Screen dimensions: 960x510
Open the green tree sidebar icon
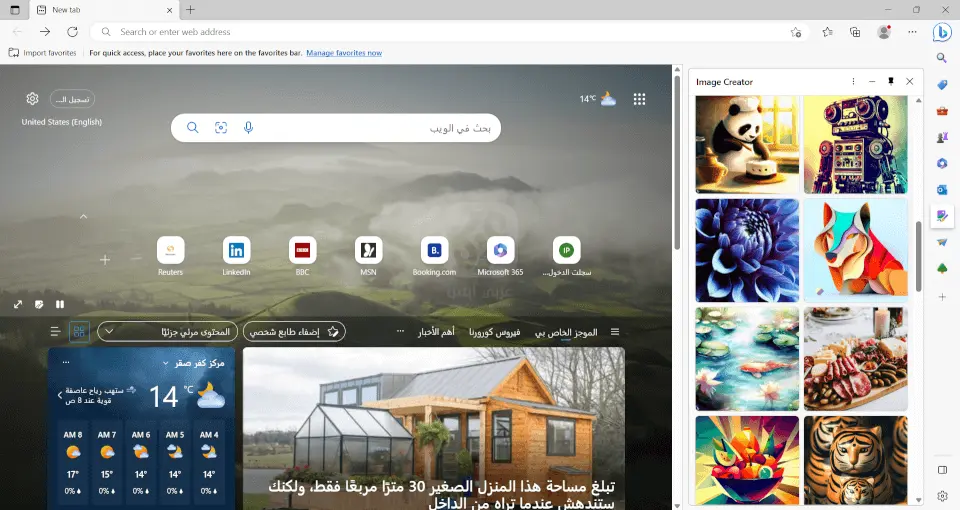point(942,269)
